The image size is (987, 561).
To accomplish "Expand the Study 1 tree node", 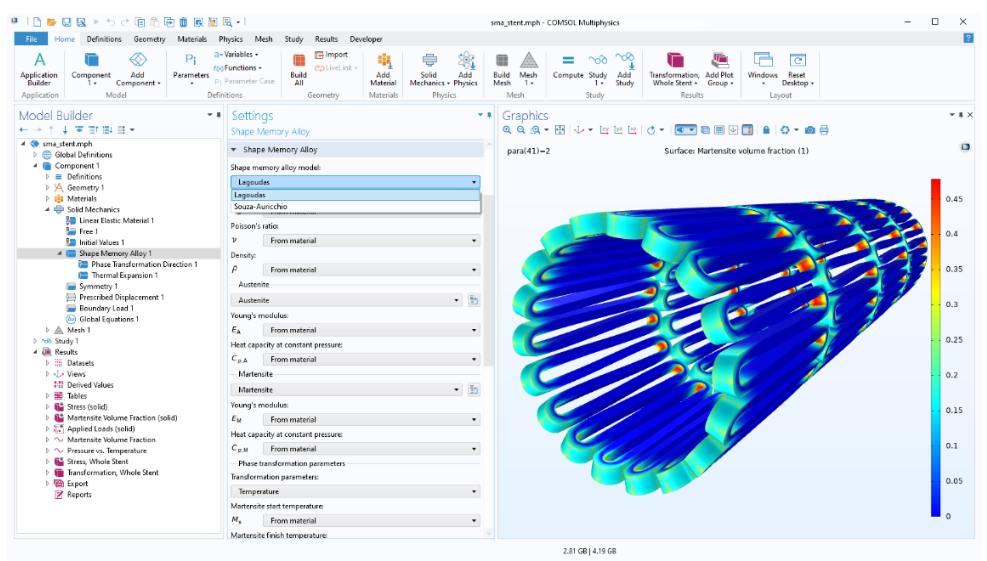I will (35, 341).
